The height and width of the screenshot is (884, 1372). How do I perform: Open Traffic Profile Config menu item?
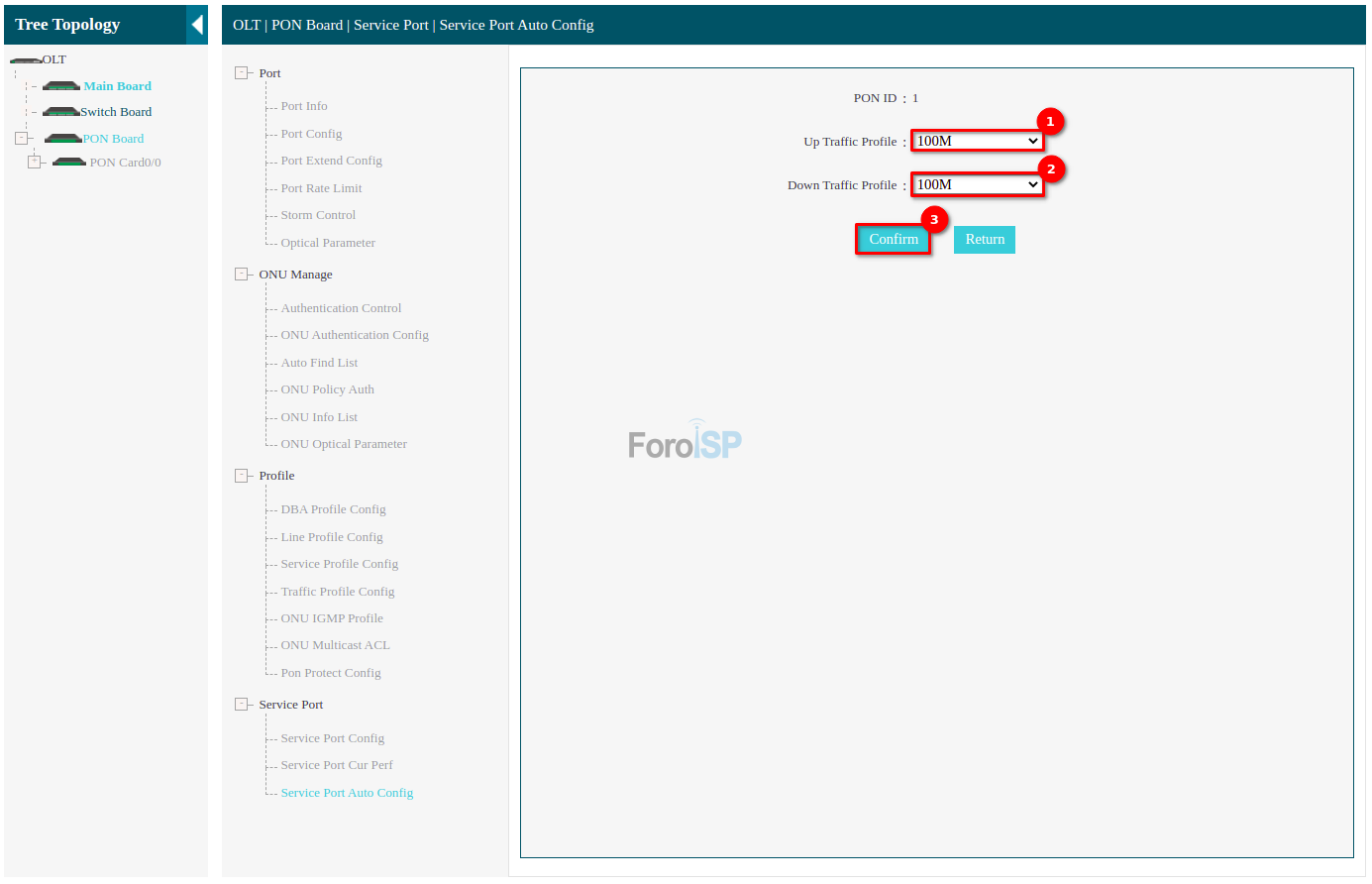coord(337,592)
